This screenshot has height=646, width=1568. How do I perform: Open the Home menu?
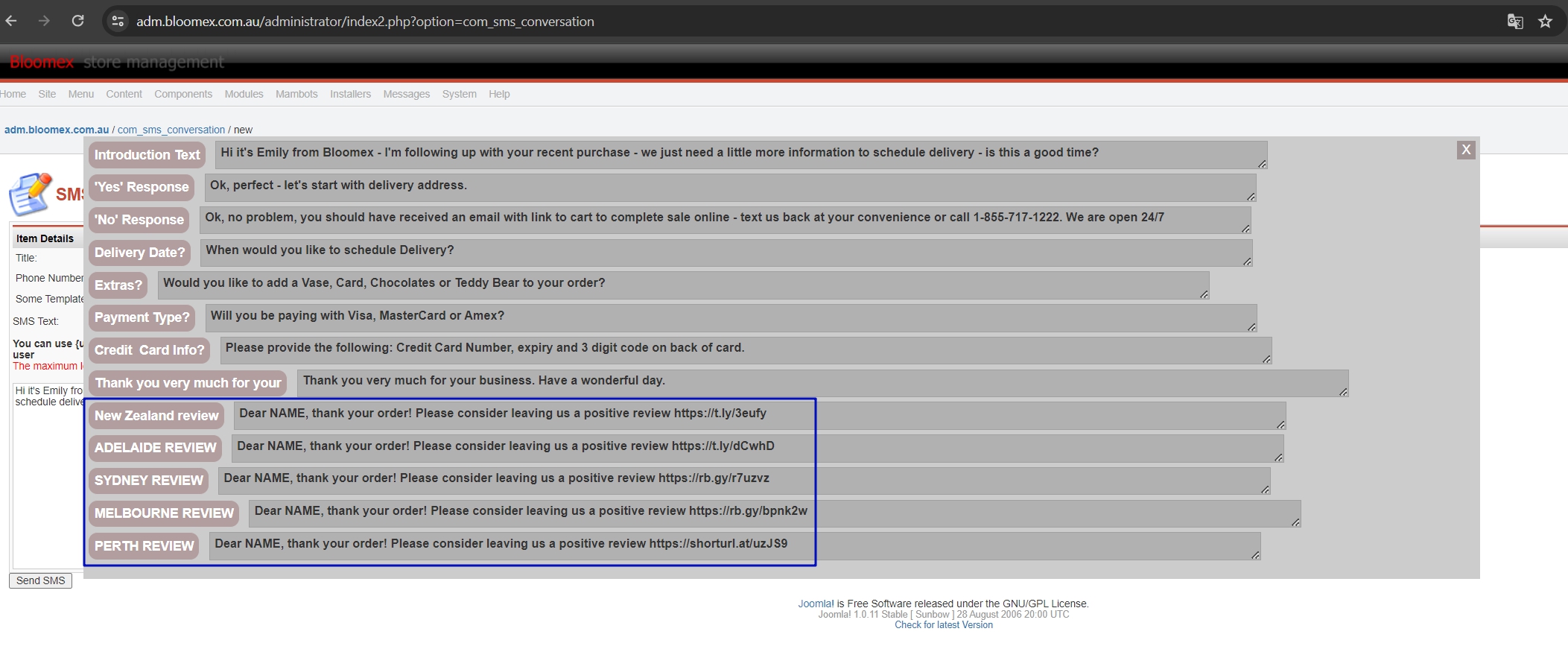click(x=13, y=94)
